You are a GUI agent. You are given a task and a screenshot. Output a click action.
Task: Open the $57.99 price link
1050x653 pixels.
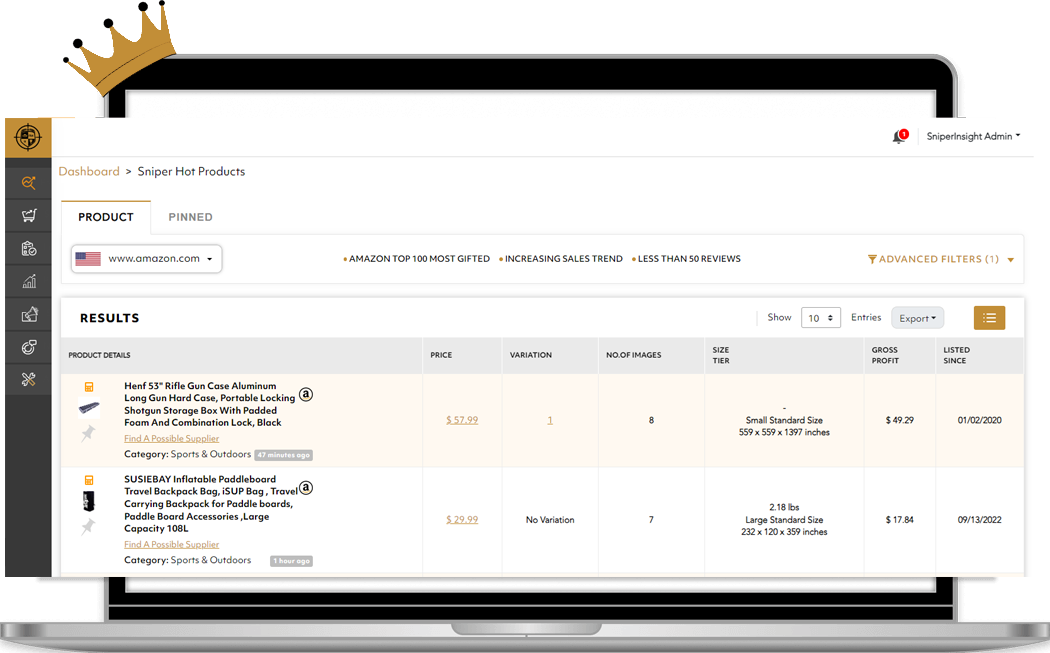[462, 420]
